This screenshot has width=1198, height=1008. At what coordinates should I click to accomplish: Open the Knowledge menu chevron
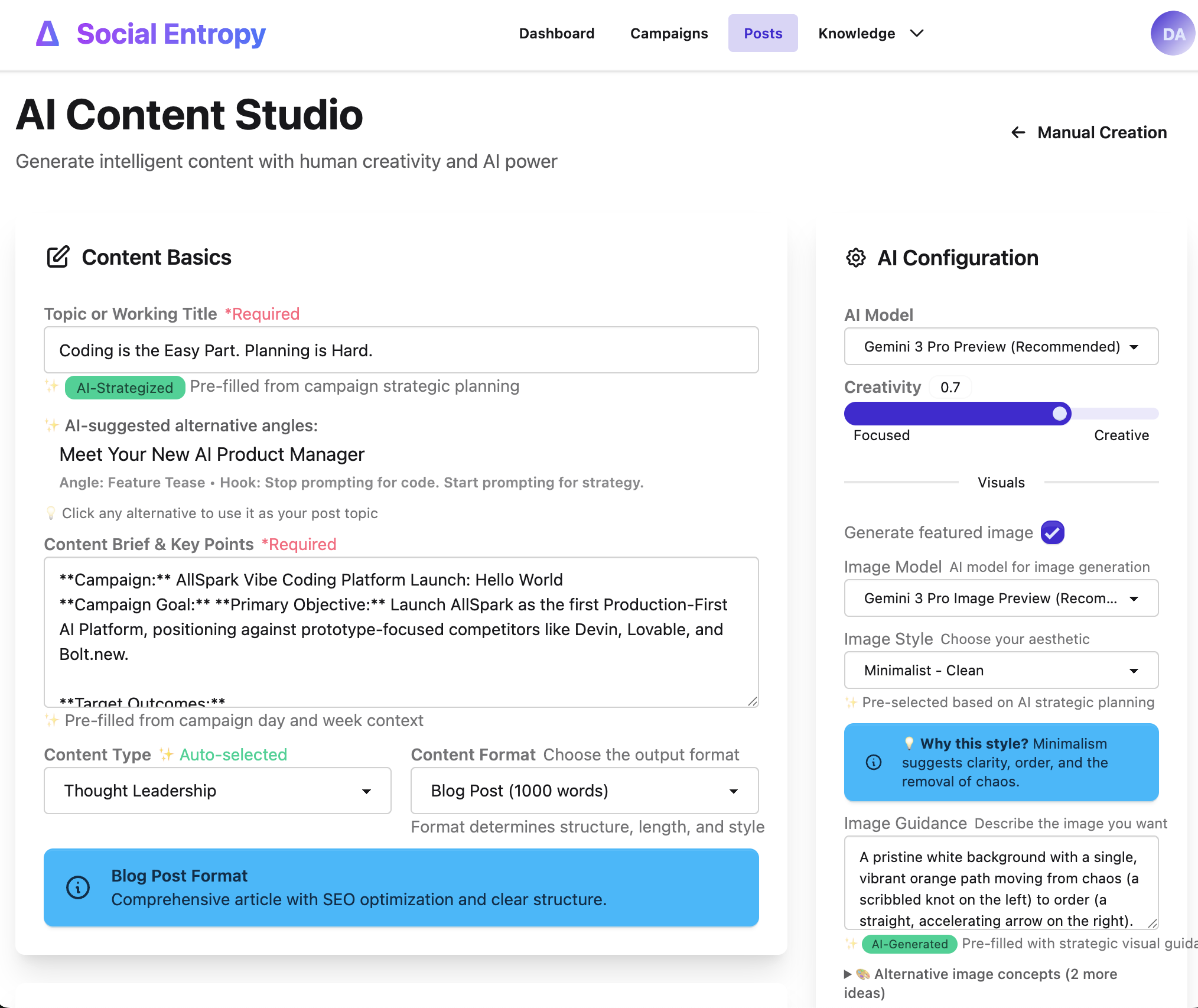pyautogui.click(x=916, y=34)
